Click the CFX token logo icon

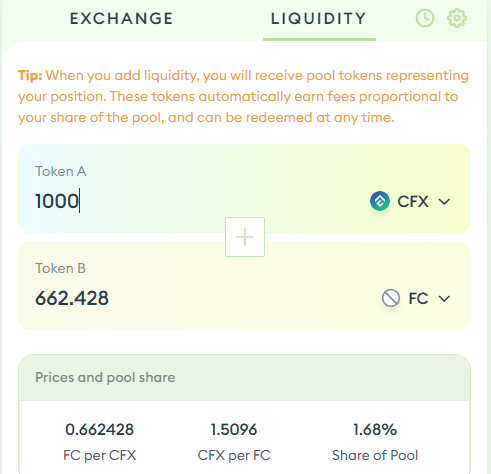tap(380, 201)
